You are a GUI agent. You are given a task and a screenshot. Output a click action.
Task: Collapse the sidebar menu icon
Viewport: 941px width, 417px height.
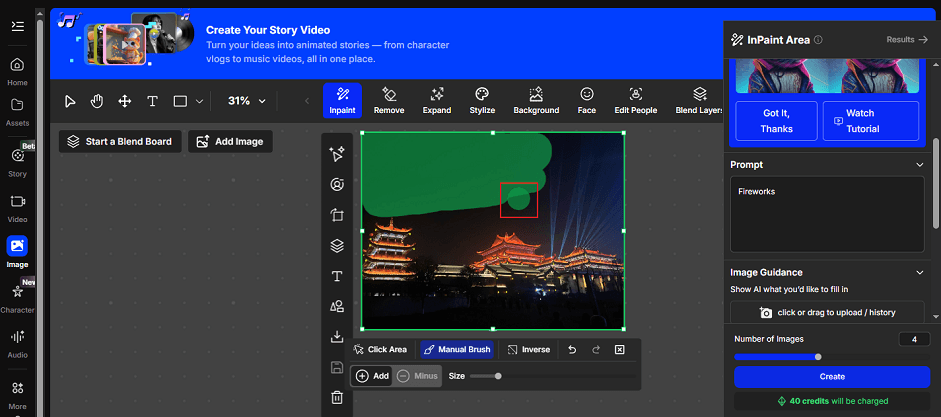[x=17, y=26]
